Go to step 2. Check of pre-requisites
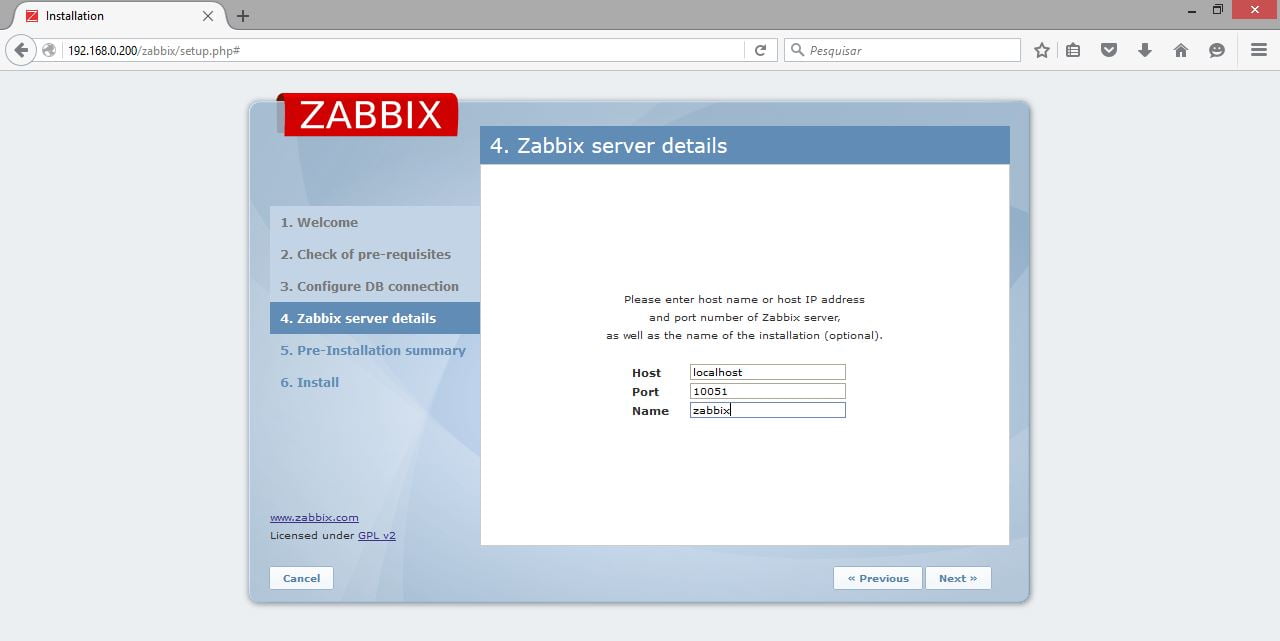The image size is (1280, 641). 366,254
